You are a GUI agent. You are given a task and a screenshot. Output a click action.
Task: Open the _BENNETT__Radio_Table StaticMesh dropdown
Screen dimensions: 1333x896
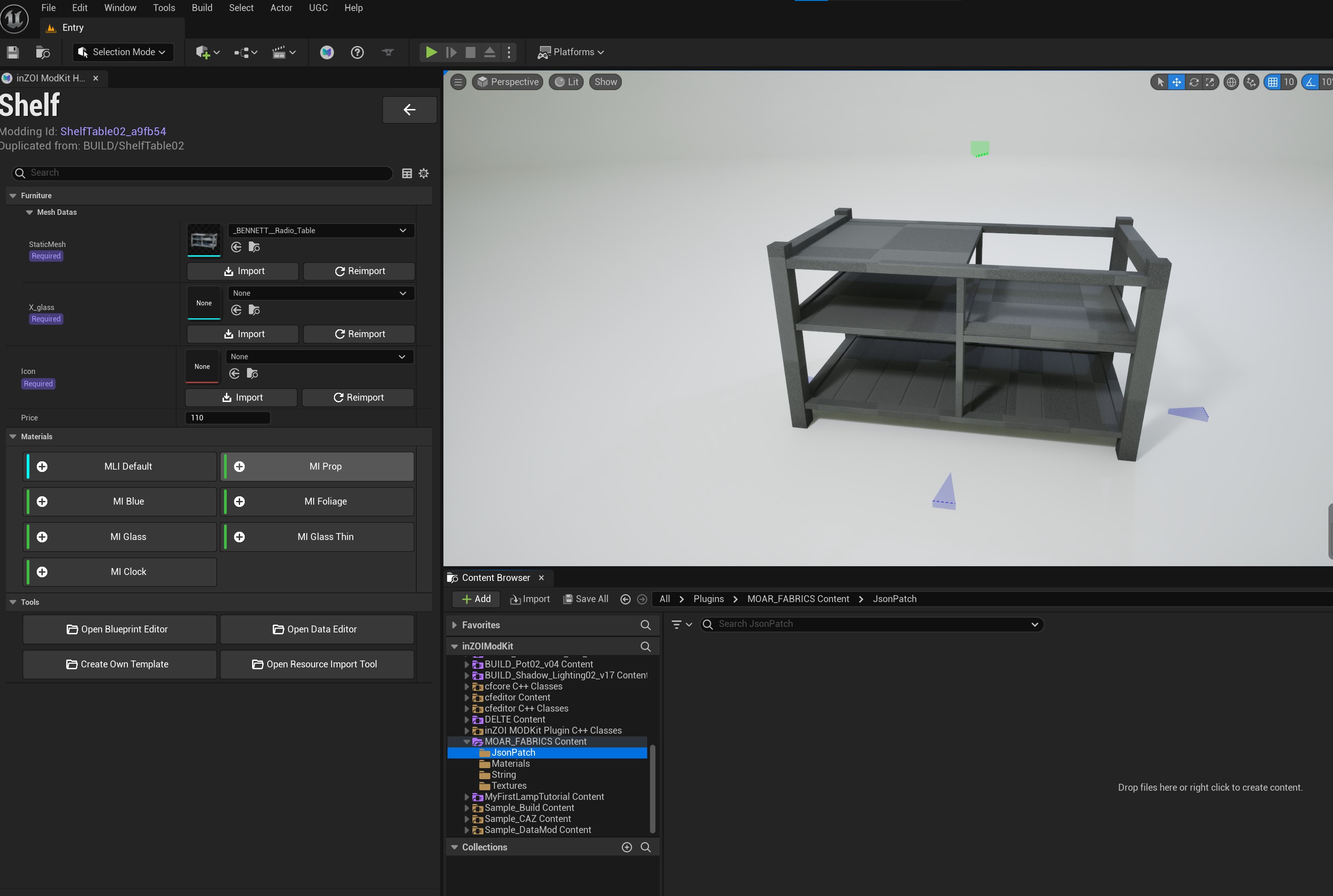coord(321,231)
